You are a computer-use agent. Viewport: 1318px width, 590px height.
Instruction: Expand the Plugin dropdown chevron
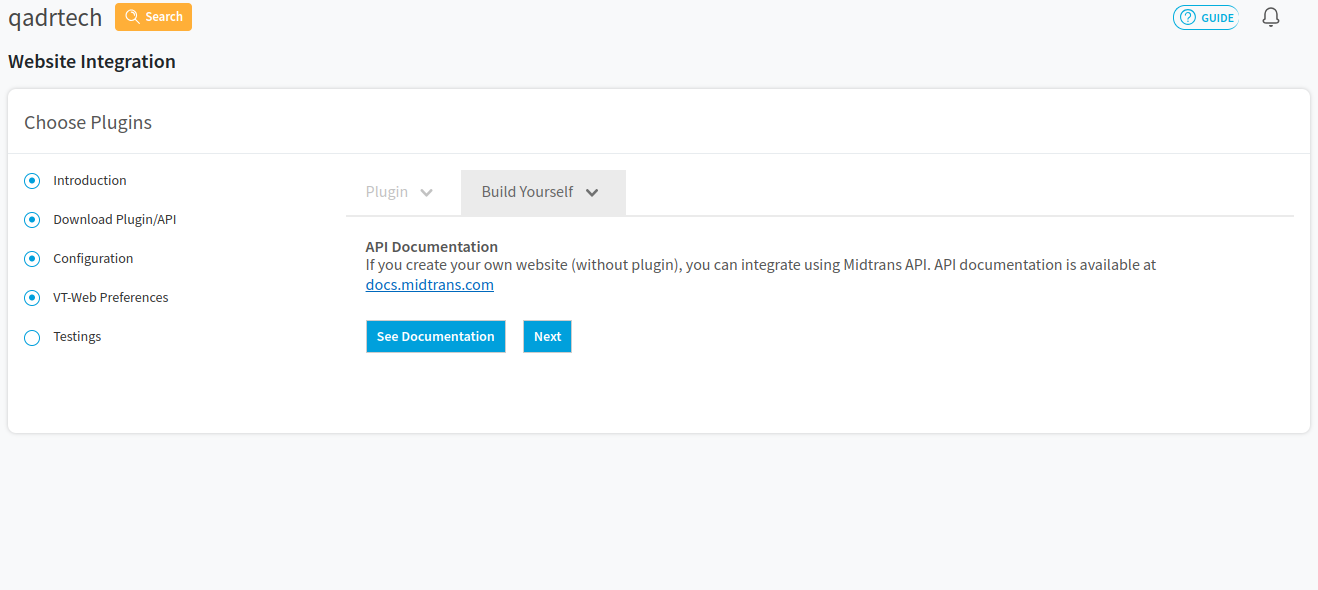427,193
